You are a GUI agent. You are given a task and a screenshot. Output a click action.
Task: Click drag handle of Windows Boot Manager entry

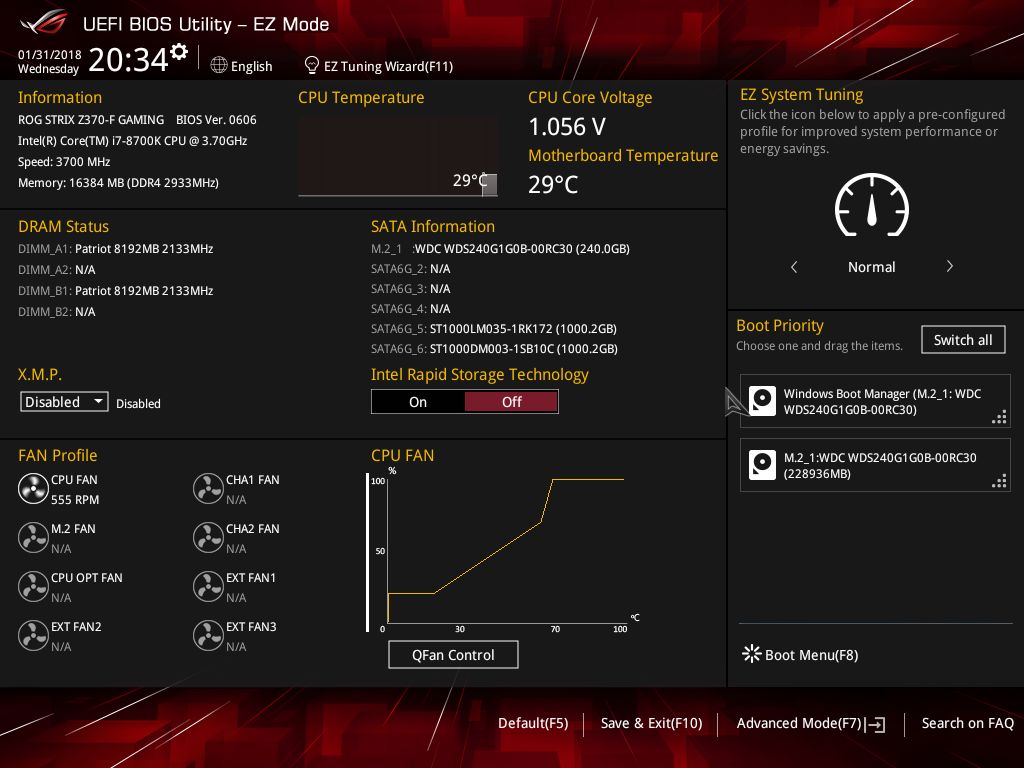[x=999, y=417]
